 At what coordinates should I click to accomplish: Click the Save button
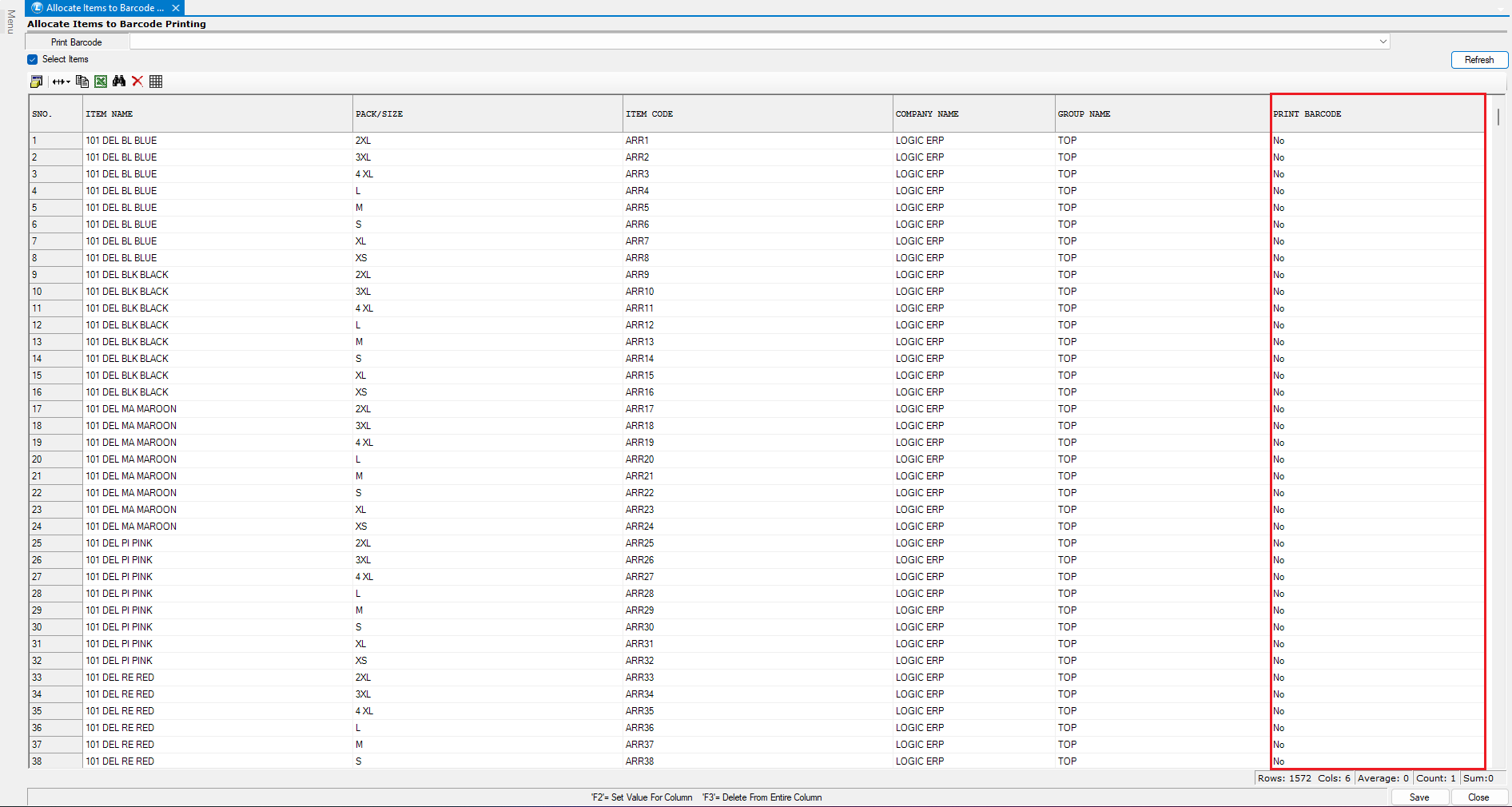[1419, 797]
